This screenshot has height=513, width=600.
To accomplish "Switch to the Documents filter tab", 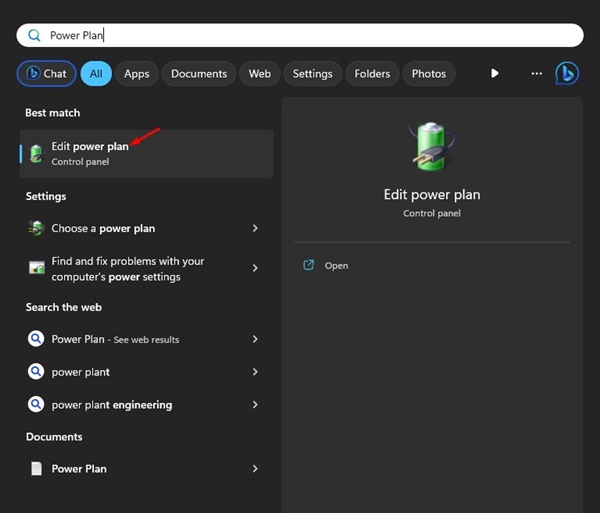I will pos(199,73).
